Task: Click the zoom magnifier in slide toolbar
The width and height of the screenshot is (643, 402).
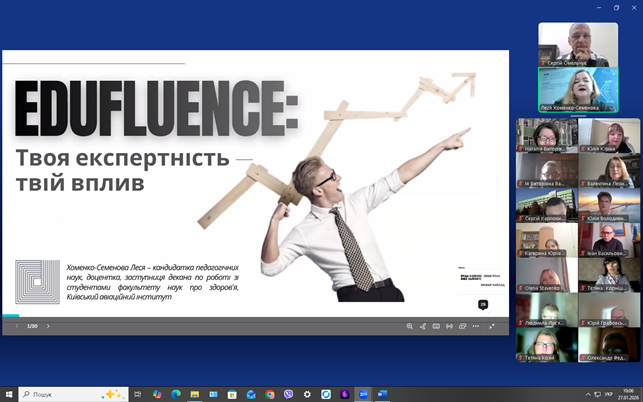Action: 409,326
